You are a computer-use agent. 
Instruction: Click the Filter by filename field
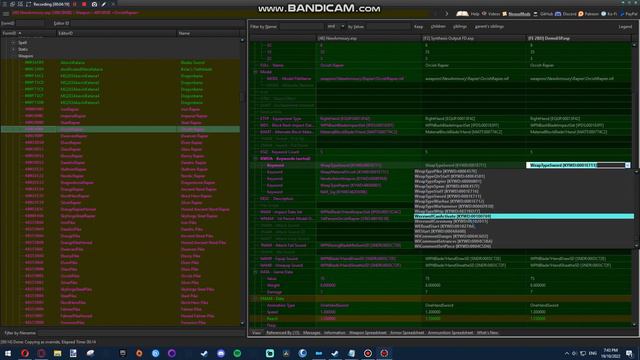(x=141, y=333)
